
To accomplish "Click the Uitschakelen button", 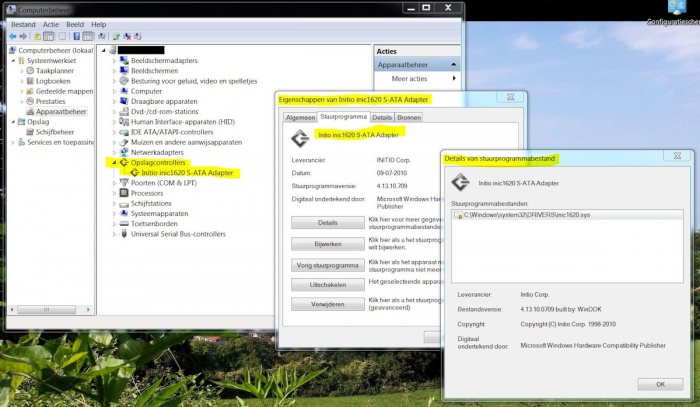I will click(328, 285).
